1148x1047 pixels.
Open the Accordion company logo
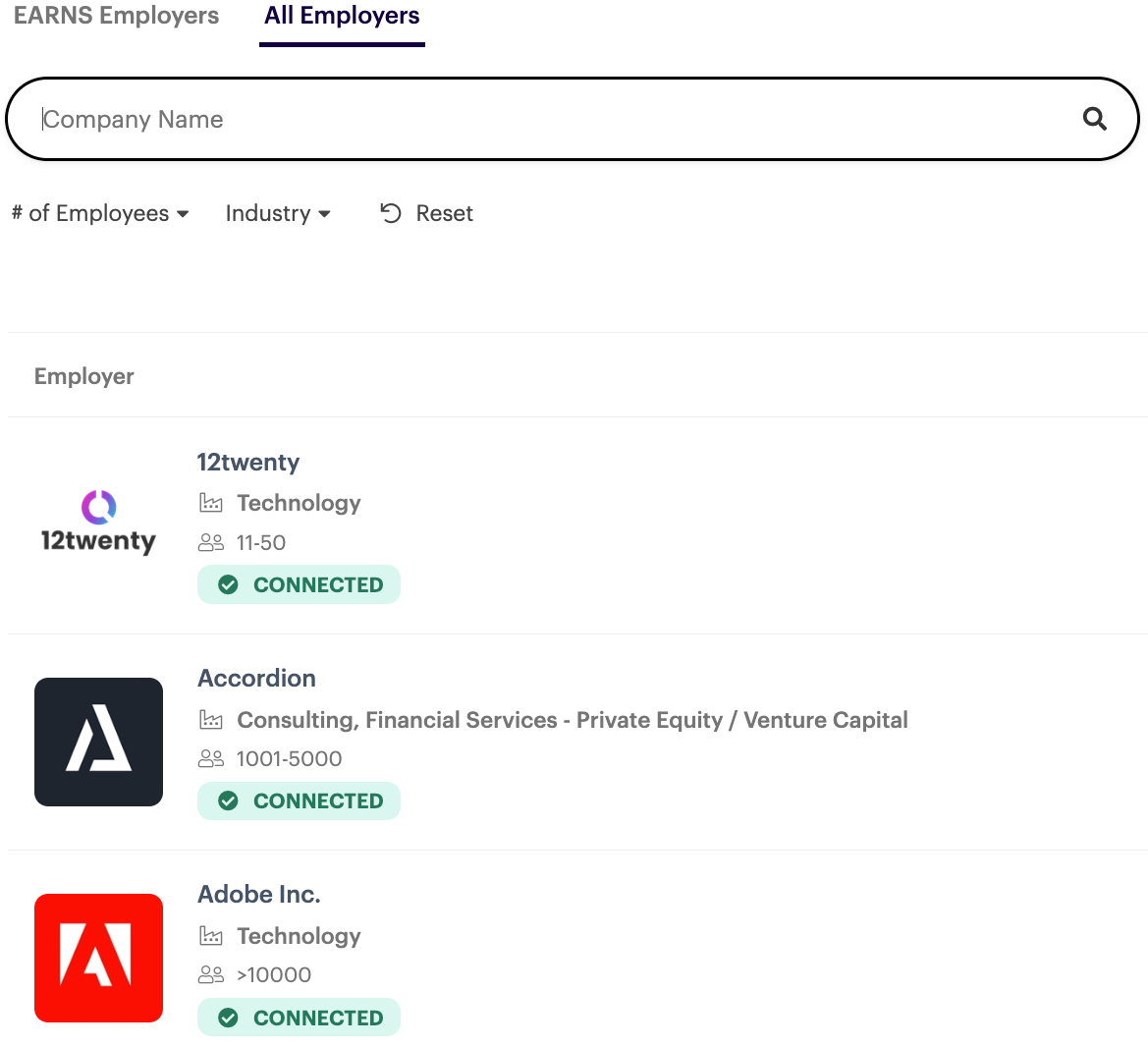(x=98, y=742)
